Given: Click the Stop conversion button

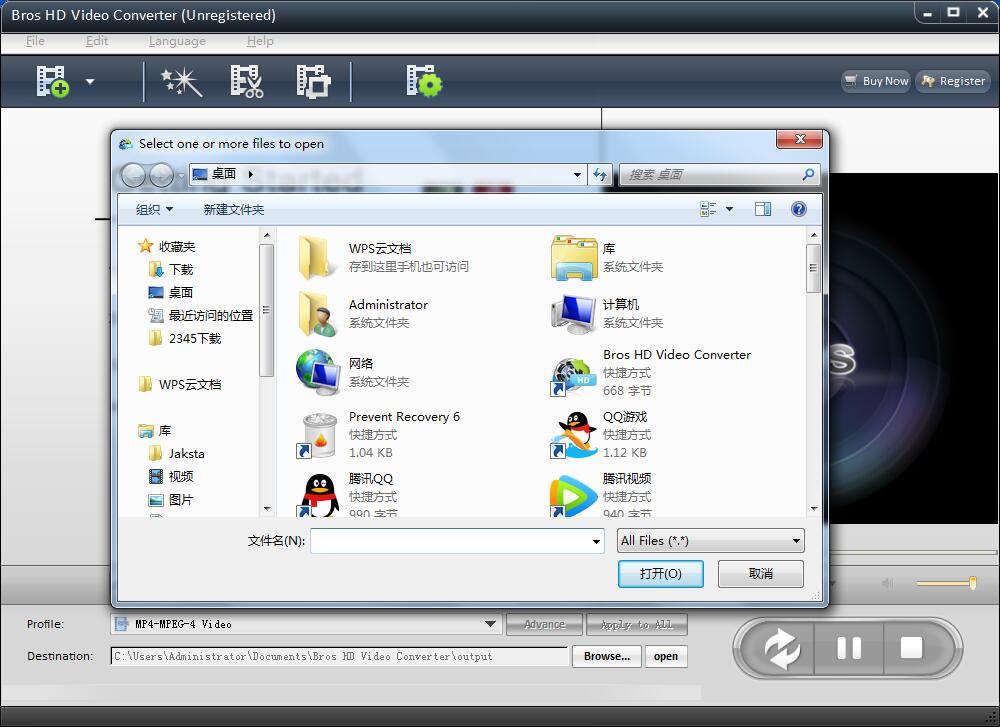Looking at the screenshot, I should point(911,648).
